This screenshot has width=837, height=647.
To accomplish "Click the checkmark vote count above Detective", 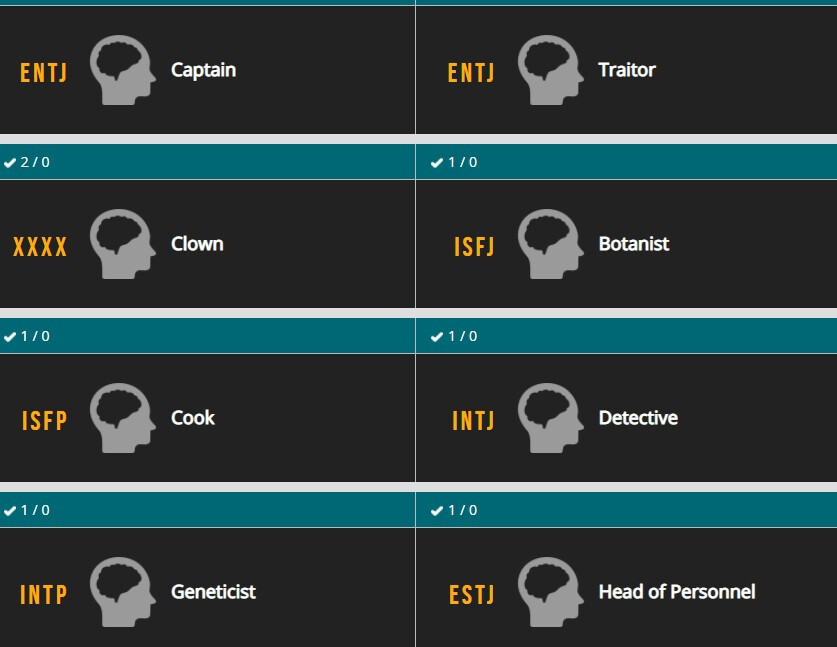I will pyautogui.click(x=454, y=336).
